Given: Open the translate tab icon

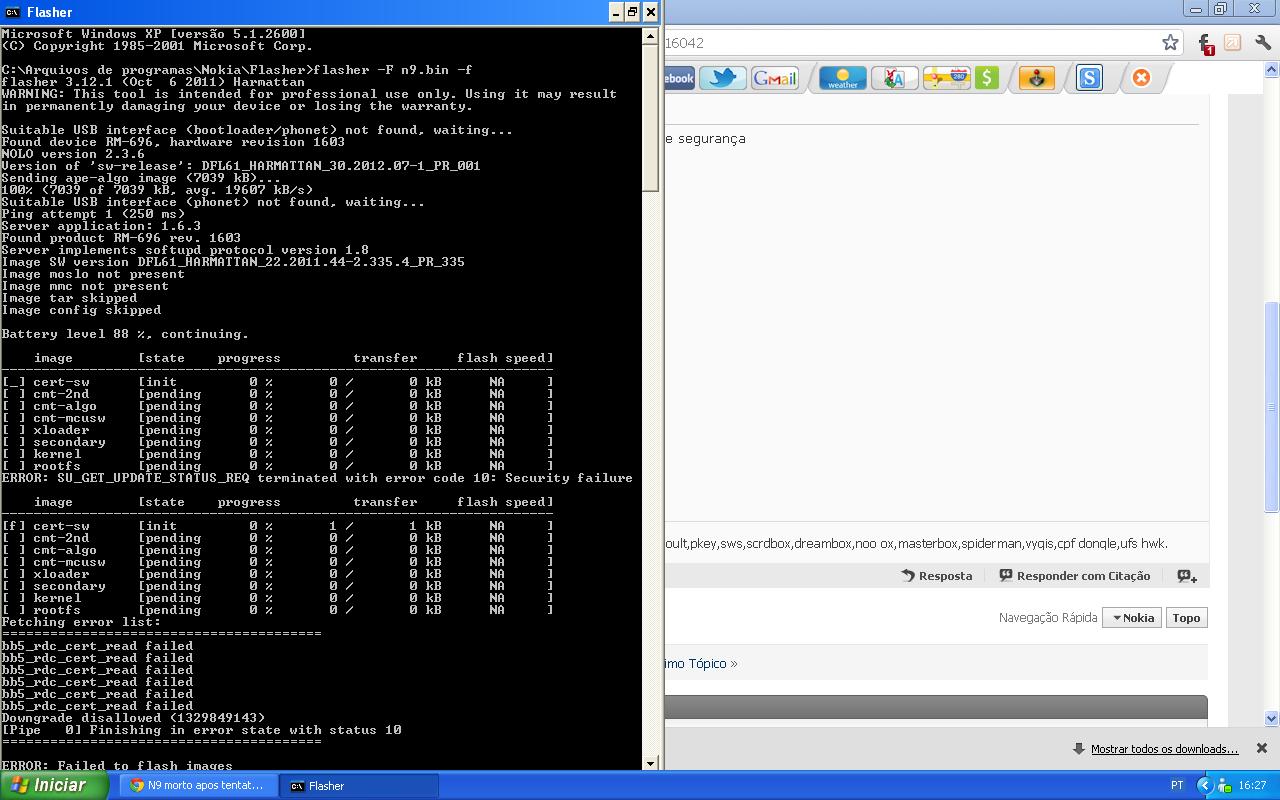Looking at the screenshot, I should point(895,78).
